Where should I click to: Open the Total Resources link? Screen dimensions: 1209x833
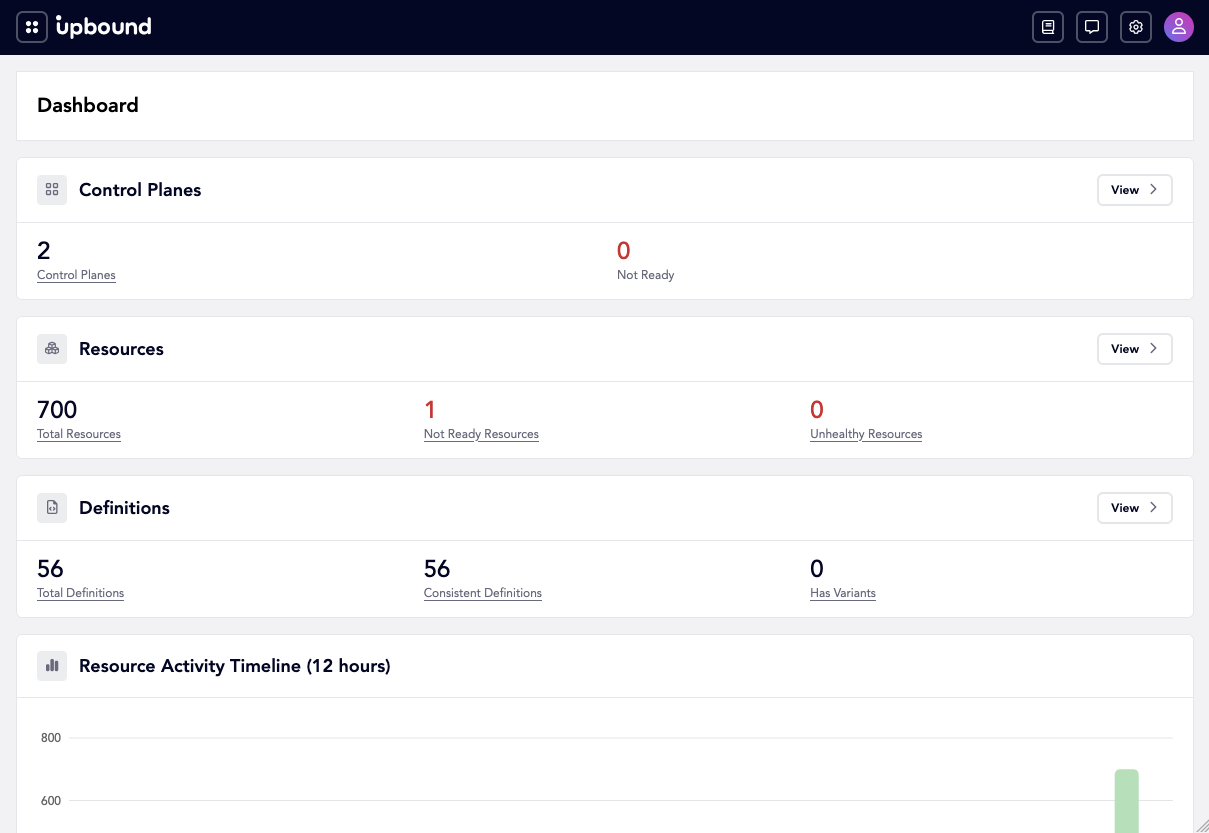(x=79, y=434)
